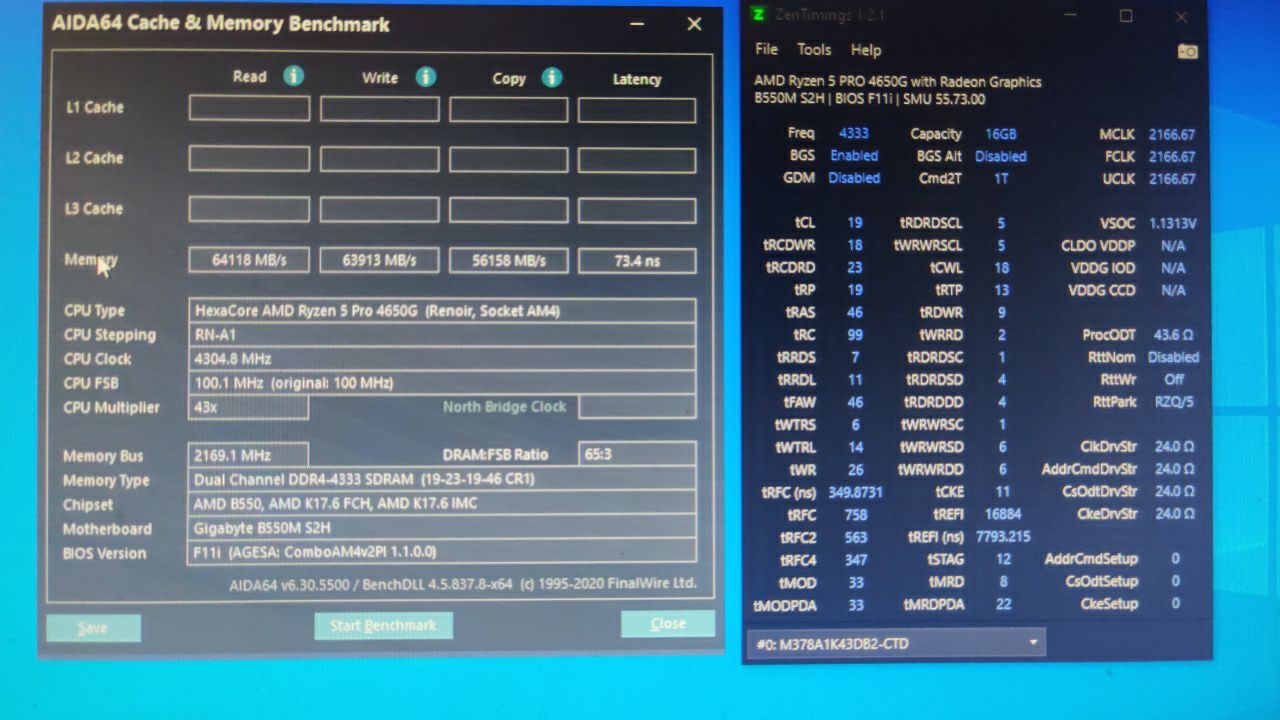
Task: Click the L1 Cache Latency result field
Action: coord(637,110)
